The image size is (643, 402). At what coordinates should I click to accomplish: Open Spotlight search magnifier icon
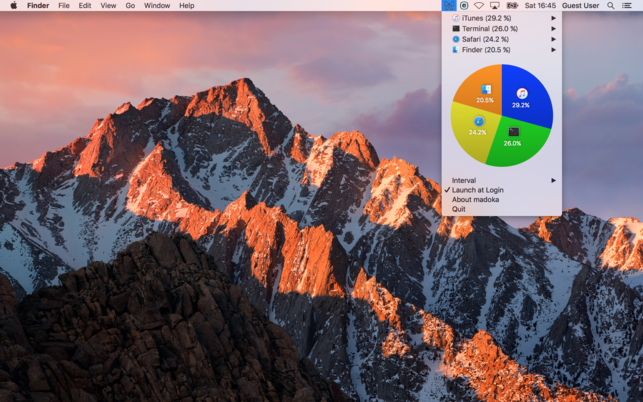point(611,5)
